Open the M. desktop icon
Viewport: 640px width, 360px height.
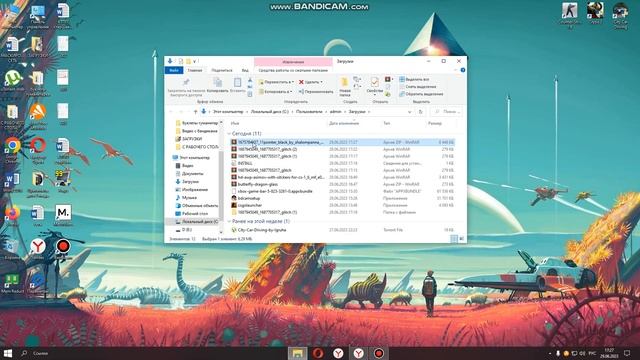[63, 215]
